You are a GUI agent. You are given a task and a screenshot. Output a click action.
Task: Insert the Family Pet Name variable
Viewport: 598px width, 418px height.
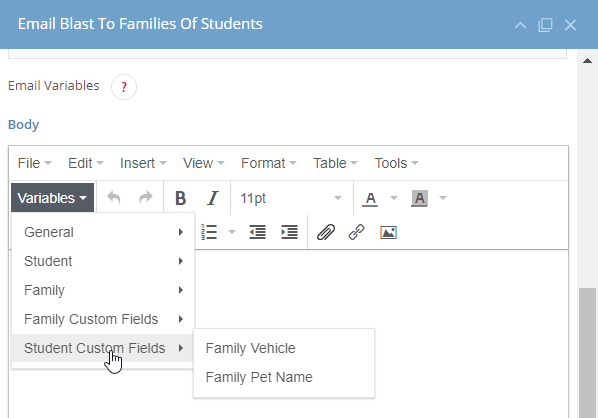tap(284, 377)
